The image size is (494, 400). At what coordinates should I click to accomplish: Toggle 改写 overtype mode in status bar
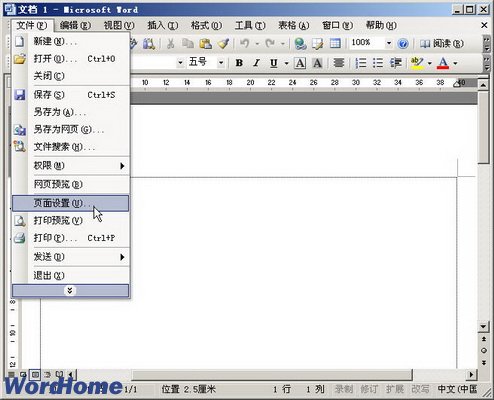[x=420, y=389]
